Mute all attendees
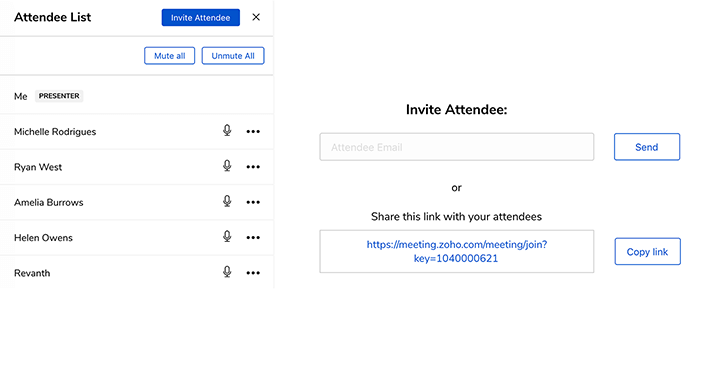The image size is (718, 388). (x=169, y=55)
